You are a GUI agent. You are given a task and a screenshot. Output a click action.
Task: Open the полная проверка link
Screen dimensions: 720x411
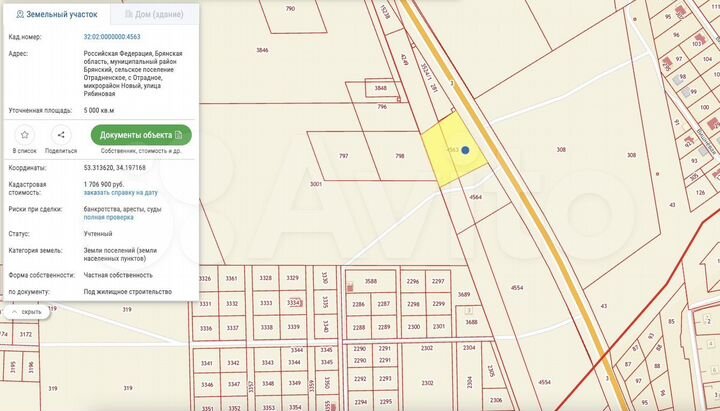point(108,217)
